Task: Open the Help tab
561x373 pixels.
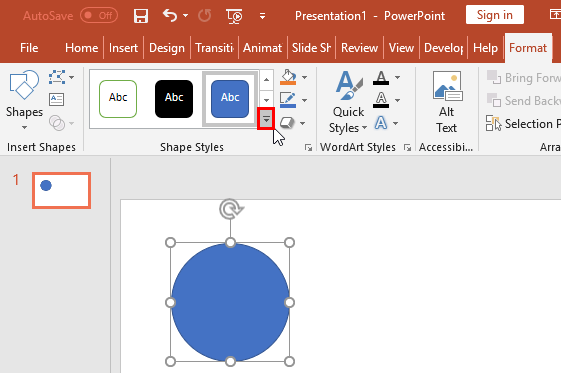Action: 485,48
